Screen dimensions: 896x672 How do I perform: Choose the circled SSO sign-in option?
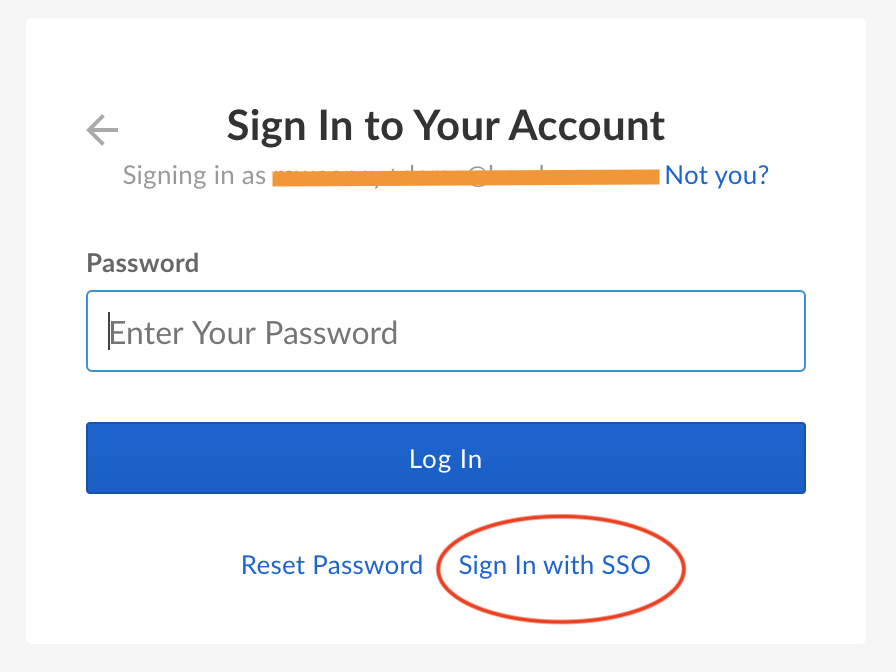(554, 565)
